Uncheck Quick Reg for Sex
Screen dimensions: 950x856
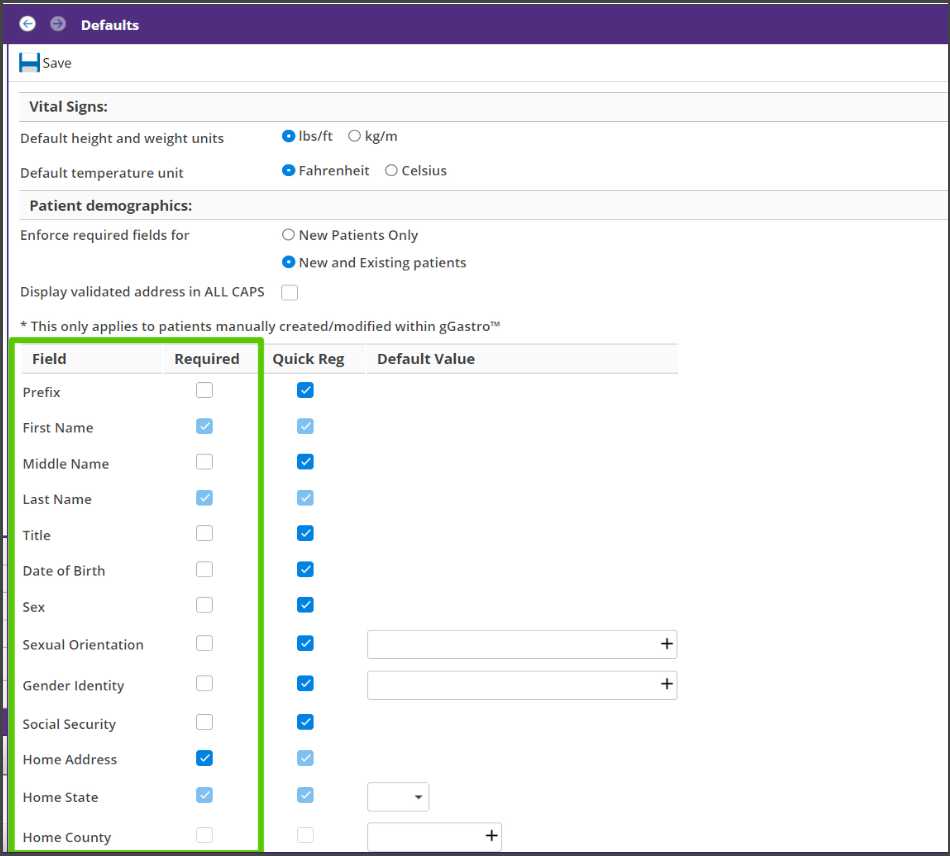305,605
